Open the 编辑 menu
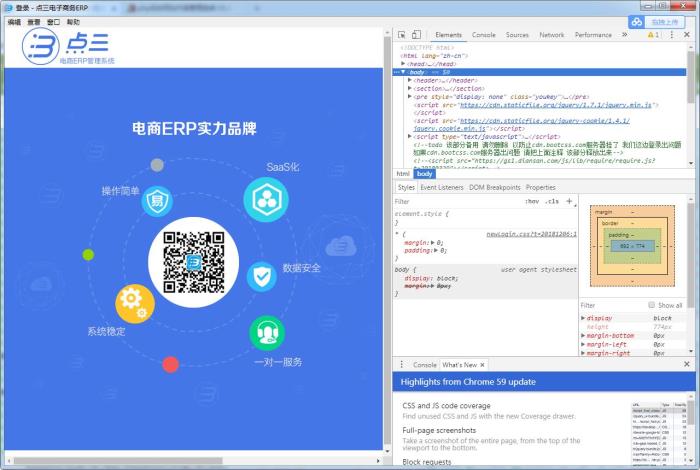Screen dimensions: 700x470 [14, 22]
